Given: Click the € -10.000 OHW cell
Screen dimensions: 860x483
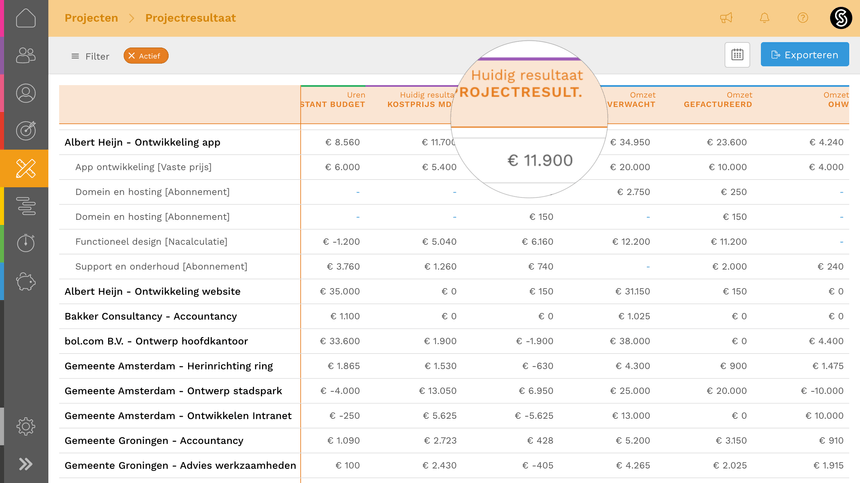Looking at the screenshot, I should click(x=822, y=391).
